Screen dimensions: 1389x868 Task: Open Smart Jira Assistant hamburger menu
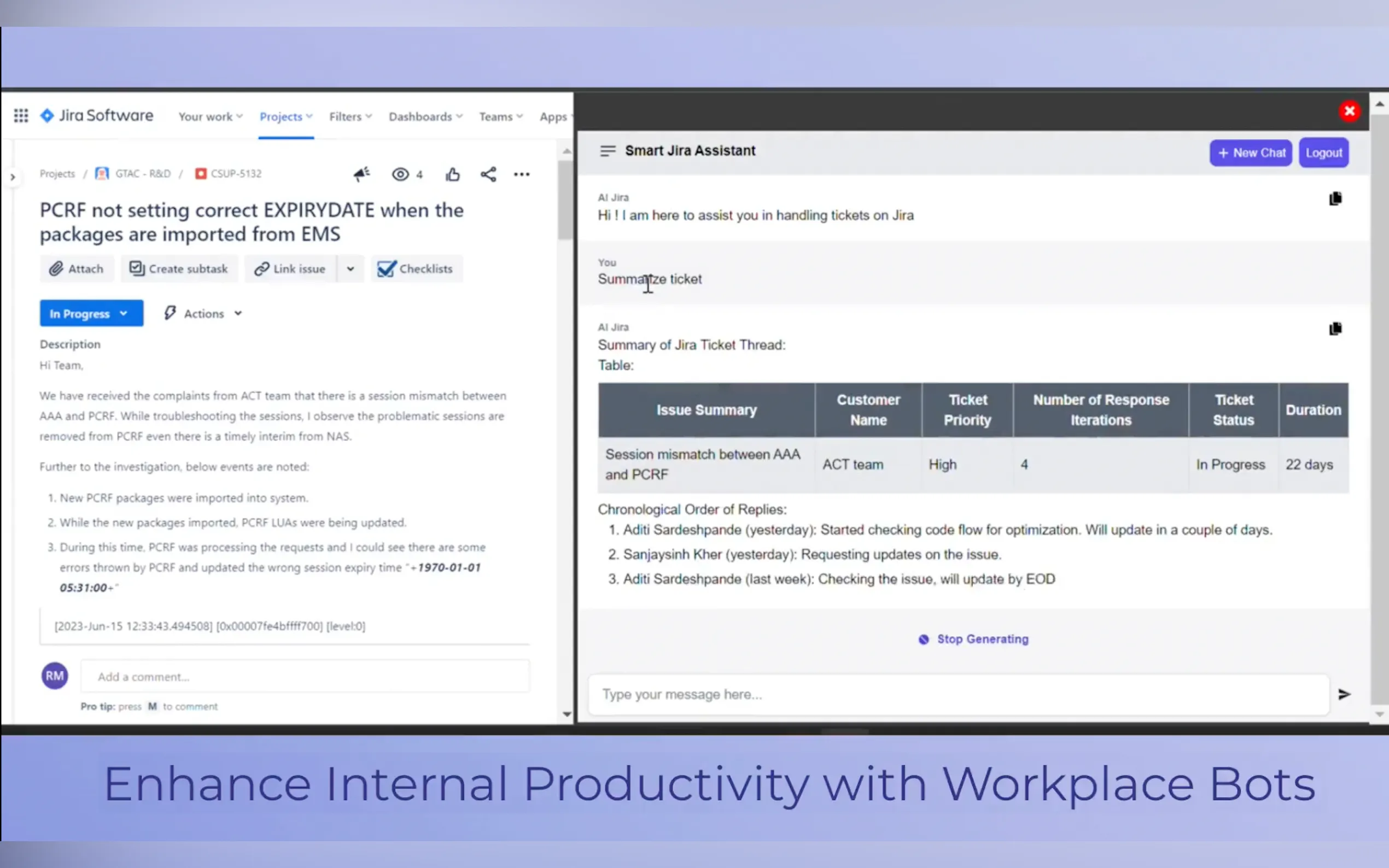608,151
